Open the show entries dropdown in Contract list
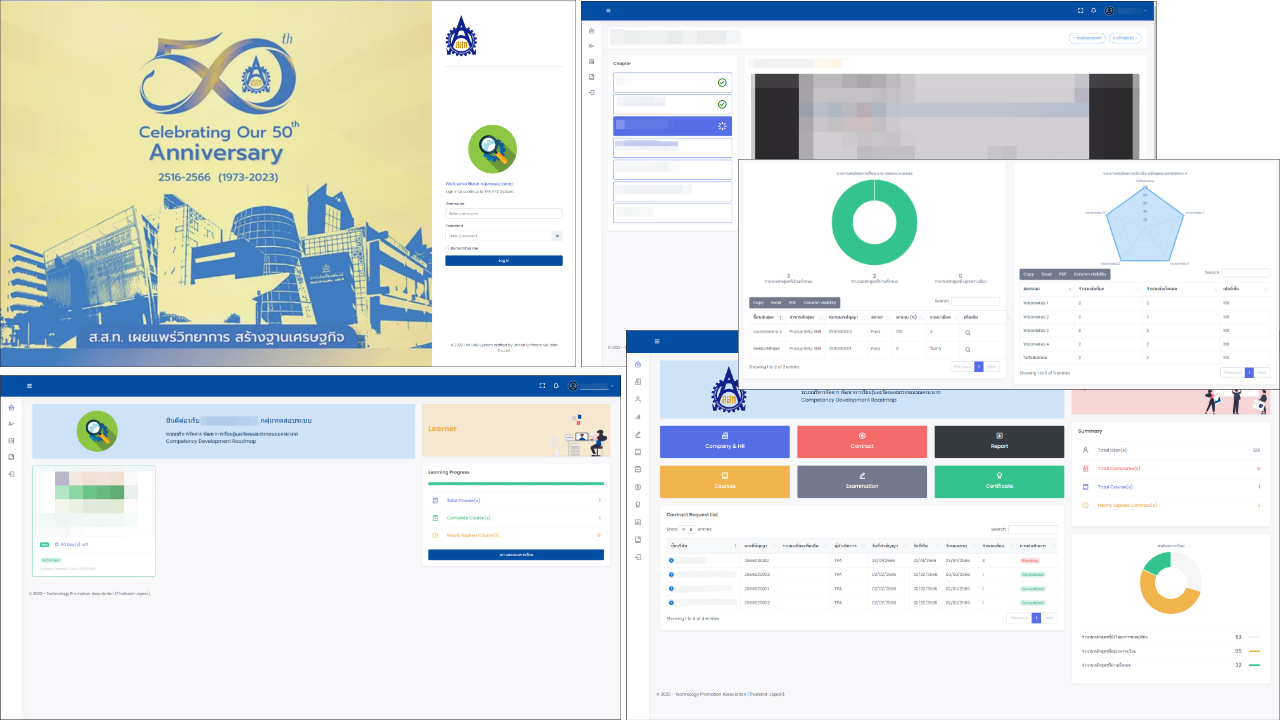The width and height of the screenshot is (1280, 720). coord(688,529)
